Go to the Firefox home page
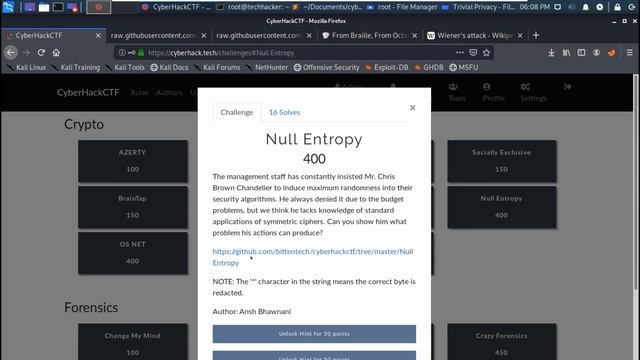 coord(56,52)
